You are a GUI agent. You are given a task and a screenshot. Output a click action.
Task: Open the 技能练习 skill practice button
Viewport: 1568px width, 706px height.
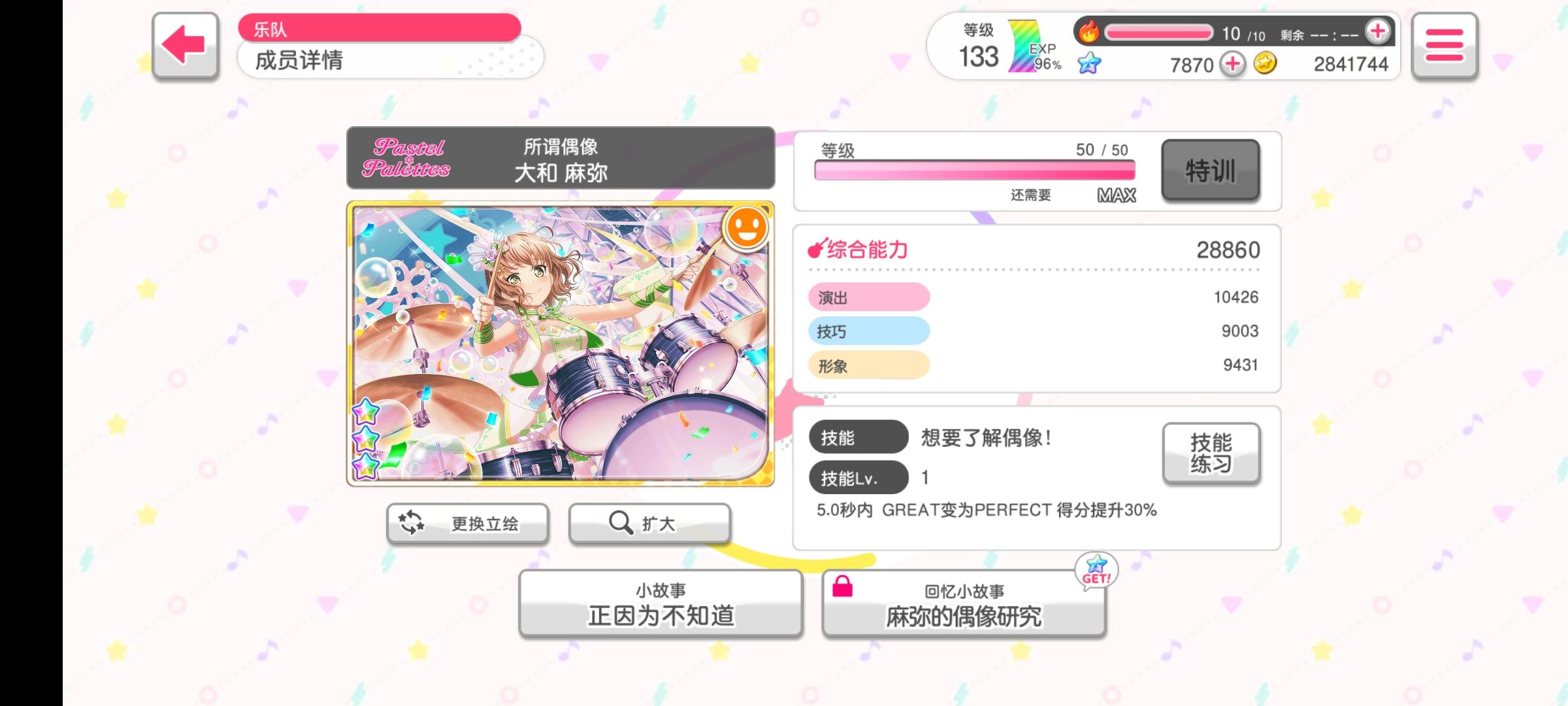coord(1211,453)
